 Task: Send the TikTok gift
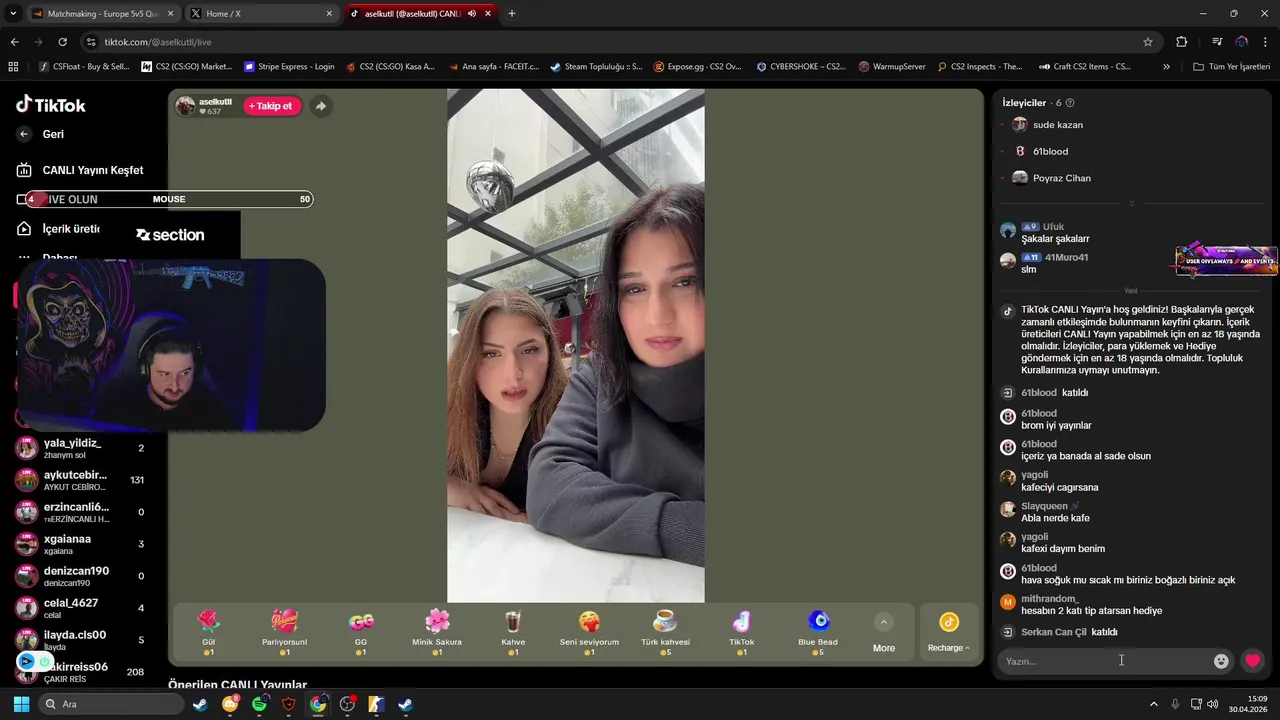click(x=741, y=633)
